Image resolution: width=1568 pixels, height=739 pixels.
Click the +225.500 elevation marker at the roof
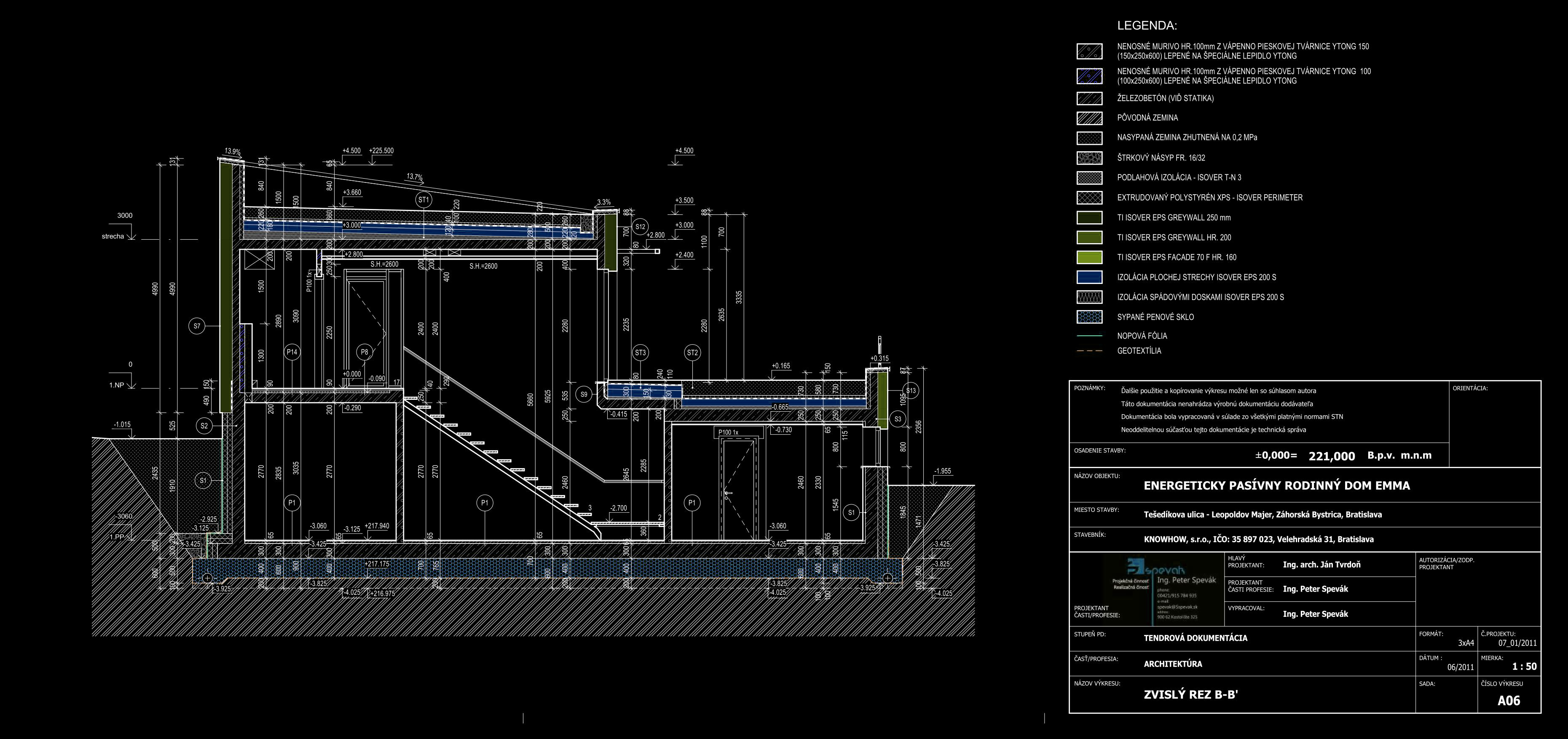click(381, 151)
